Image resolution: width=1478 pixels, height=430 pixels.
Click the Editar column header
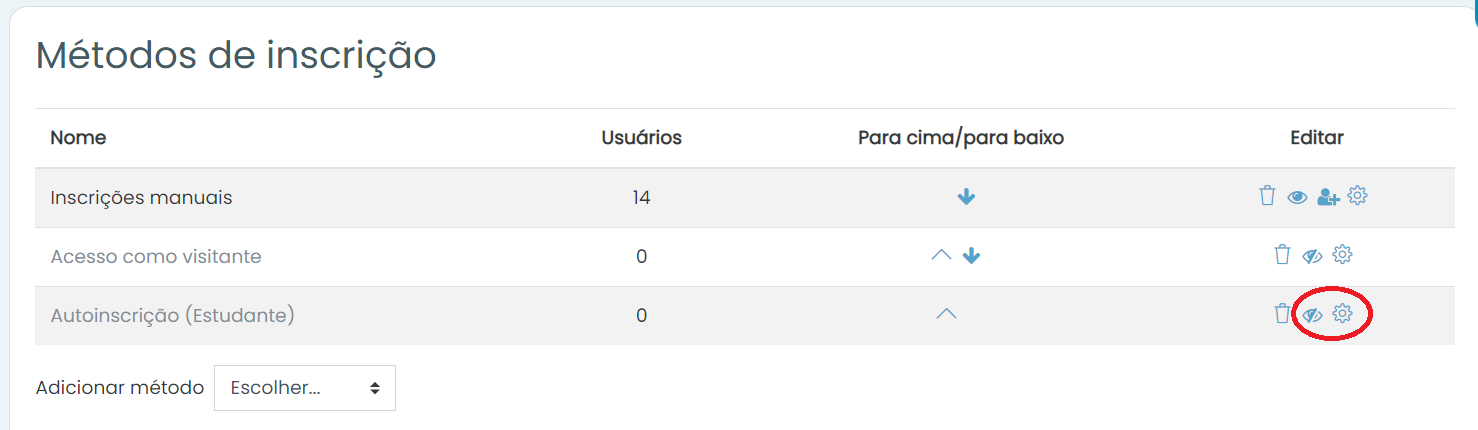[1317, 138]
